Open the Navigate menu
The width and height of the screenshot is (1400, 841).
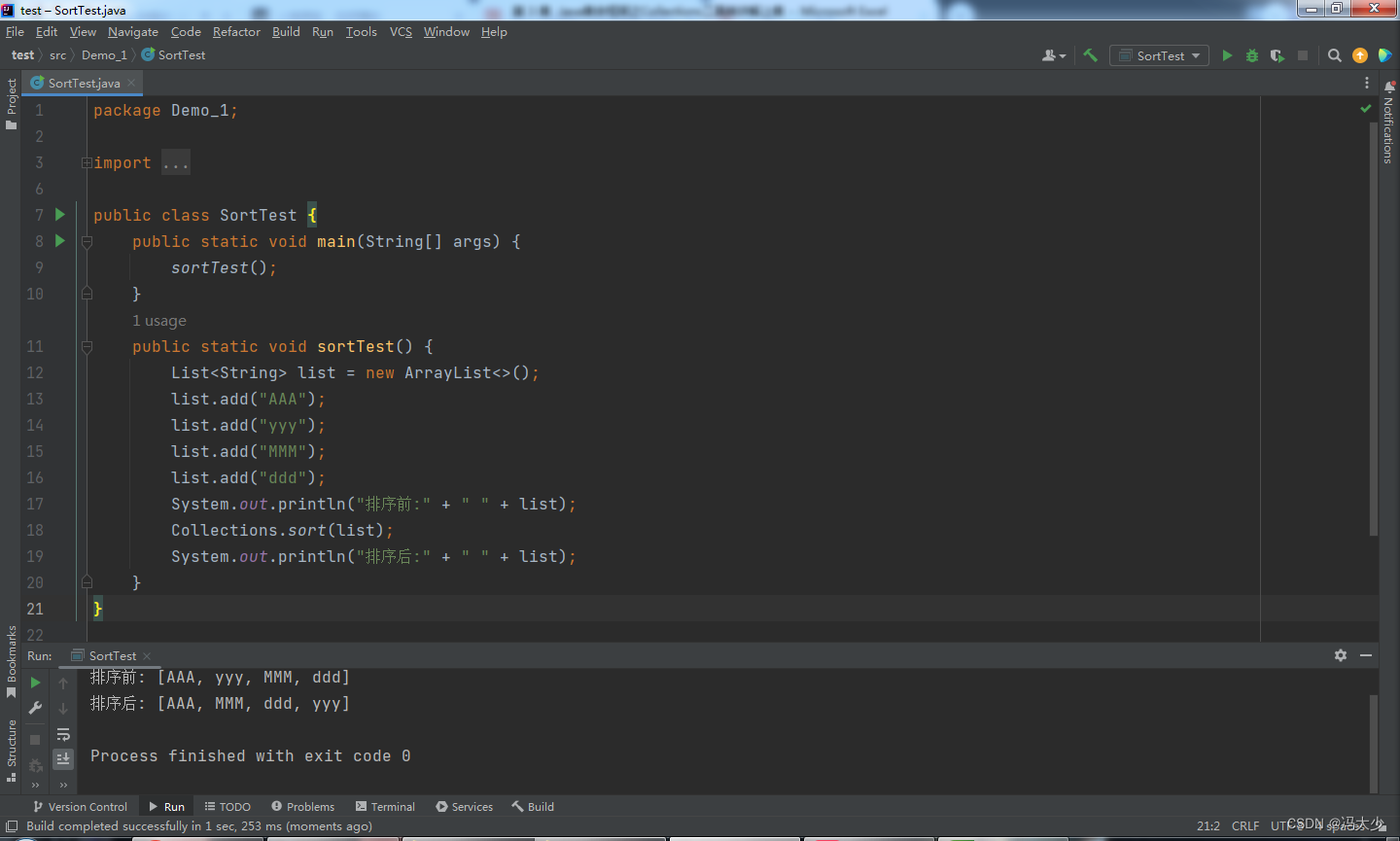point(133,32)
